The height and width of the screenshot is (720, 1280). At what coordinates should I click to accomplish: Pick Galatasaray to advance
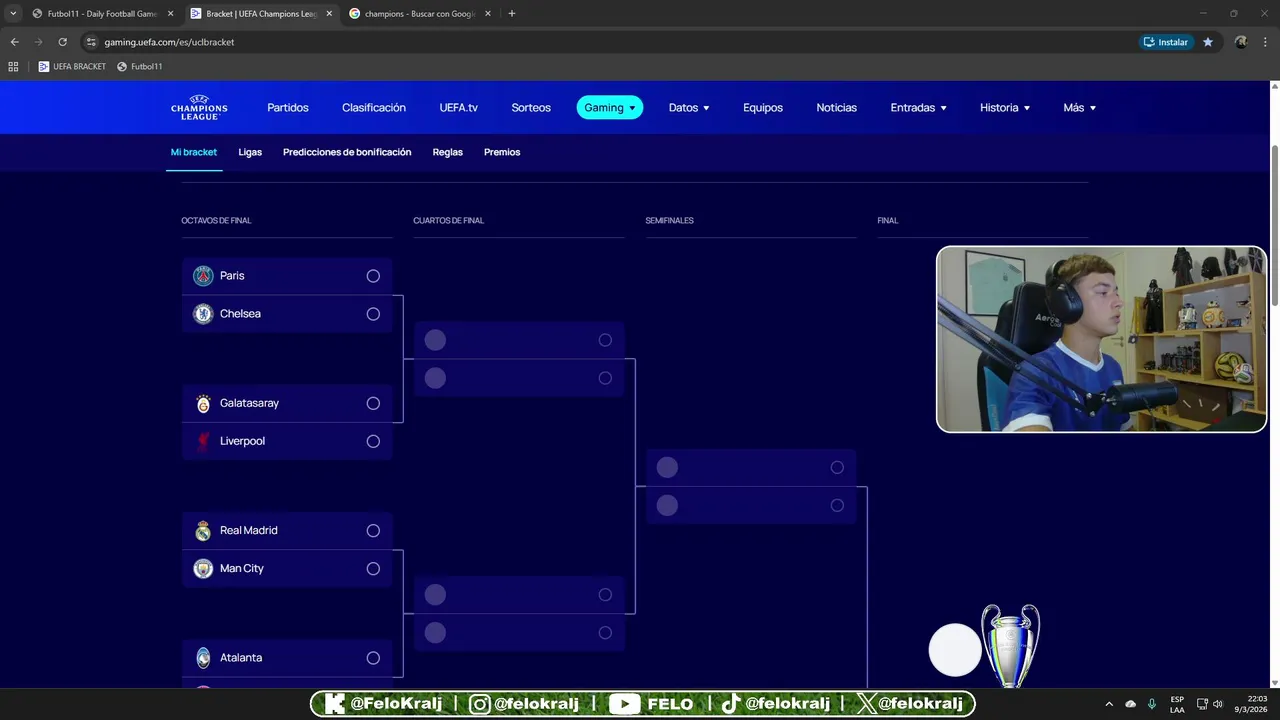pos(373,403)
